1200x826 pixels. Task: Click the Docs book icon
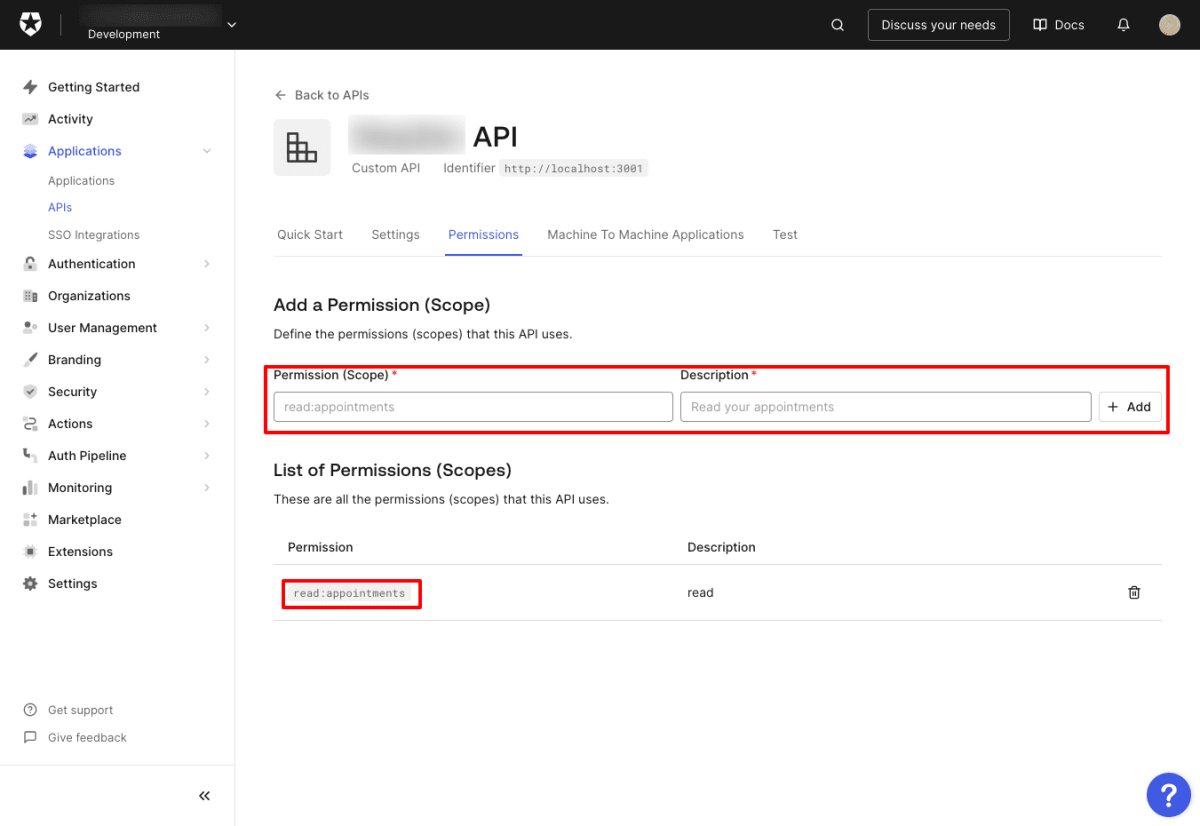point(1040,25)
